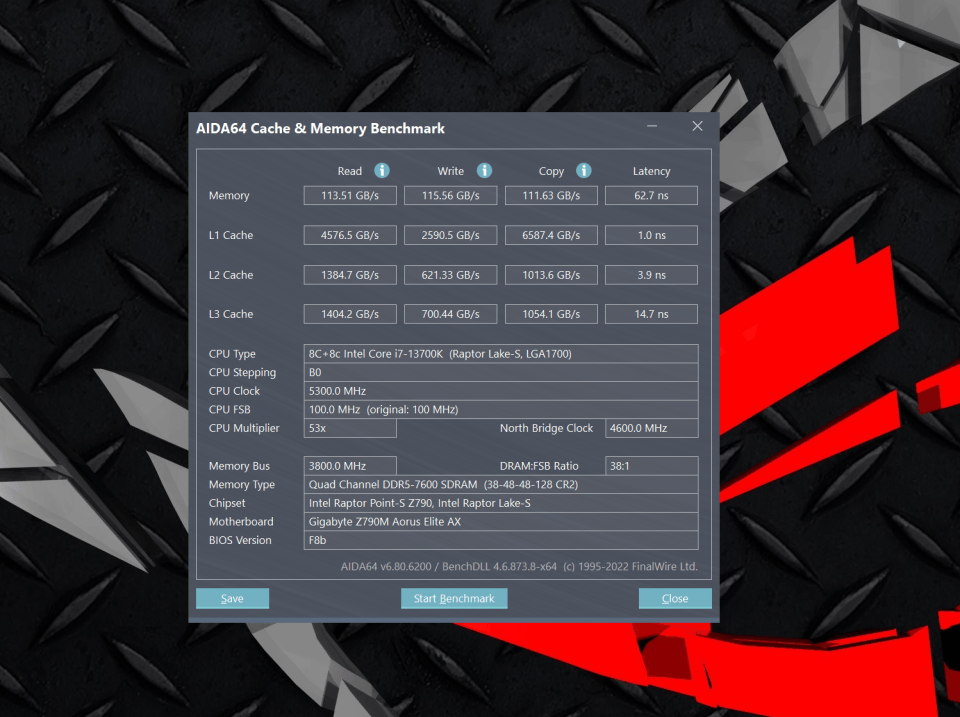The height and width of the screenshot is (717, 960).
Task: Click the CPU Type field with i7-13700K
Action: 501,354
